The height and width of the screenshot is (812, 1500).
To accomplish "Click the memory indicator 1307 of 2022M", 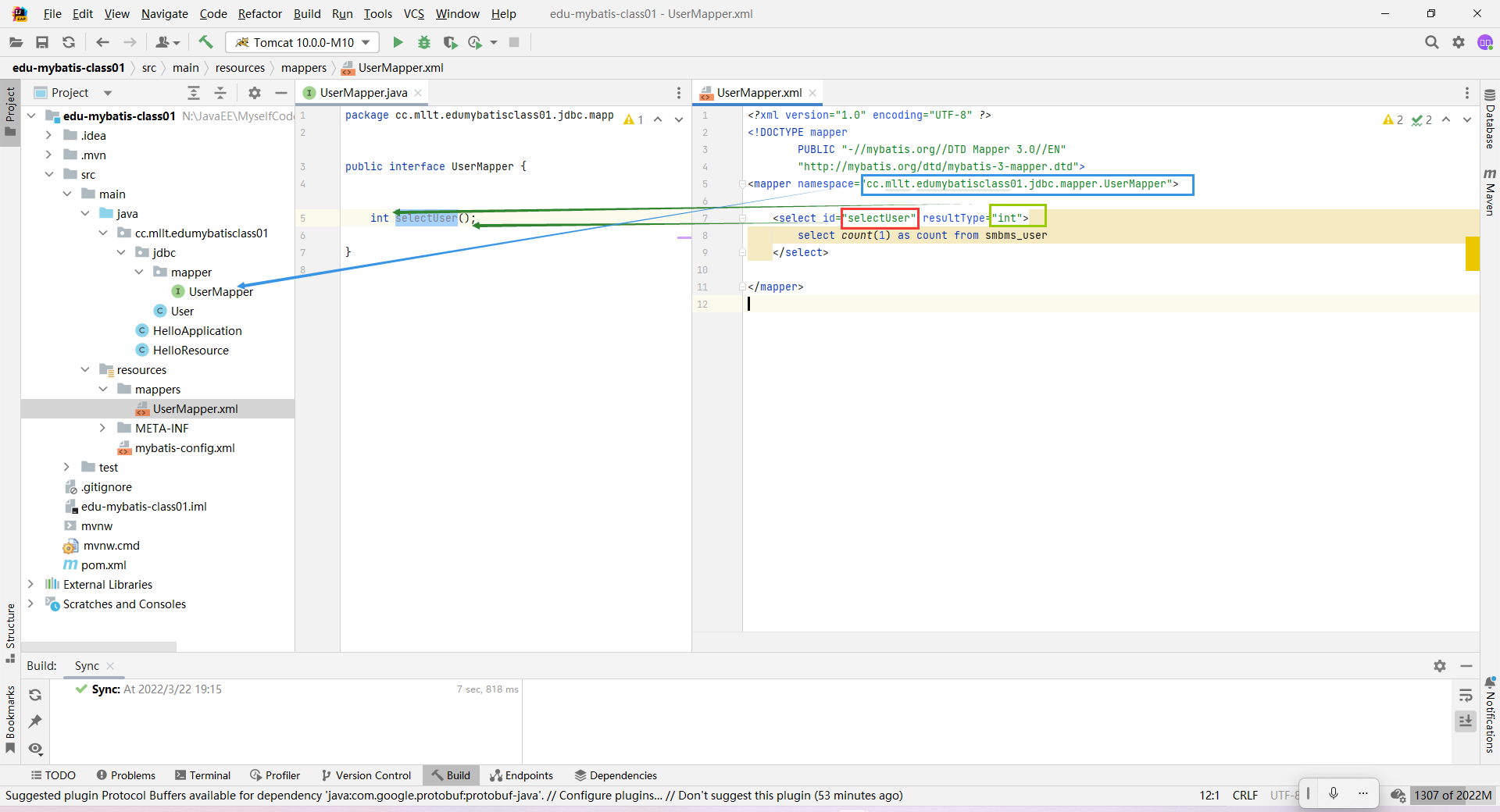I will point(1452,796).
